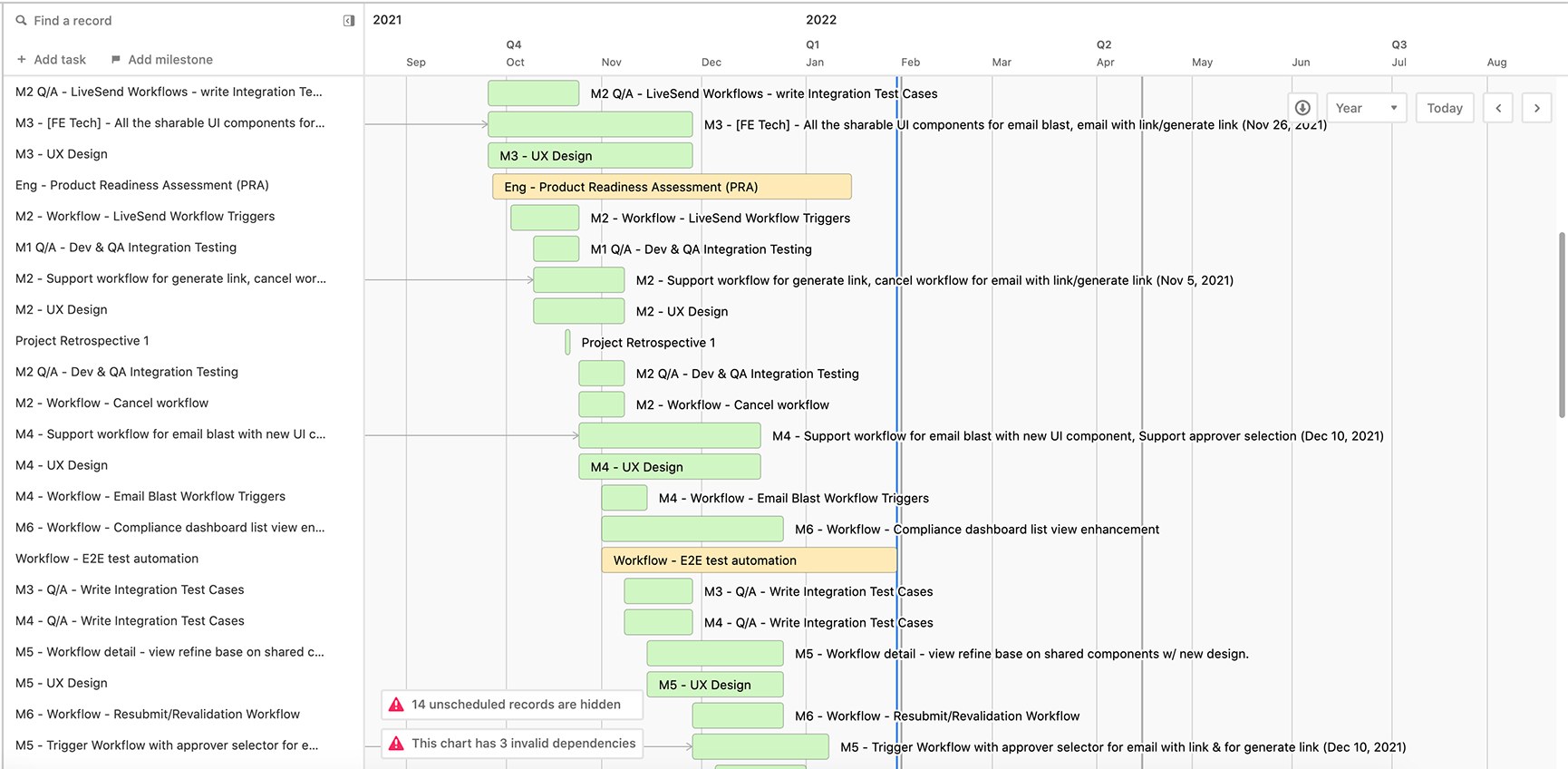Viewport: 1568px width, 769px height.
Task: Collapse the record list sidebar
Action: click(349, 21)
